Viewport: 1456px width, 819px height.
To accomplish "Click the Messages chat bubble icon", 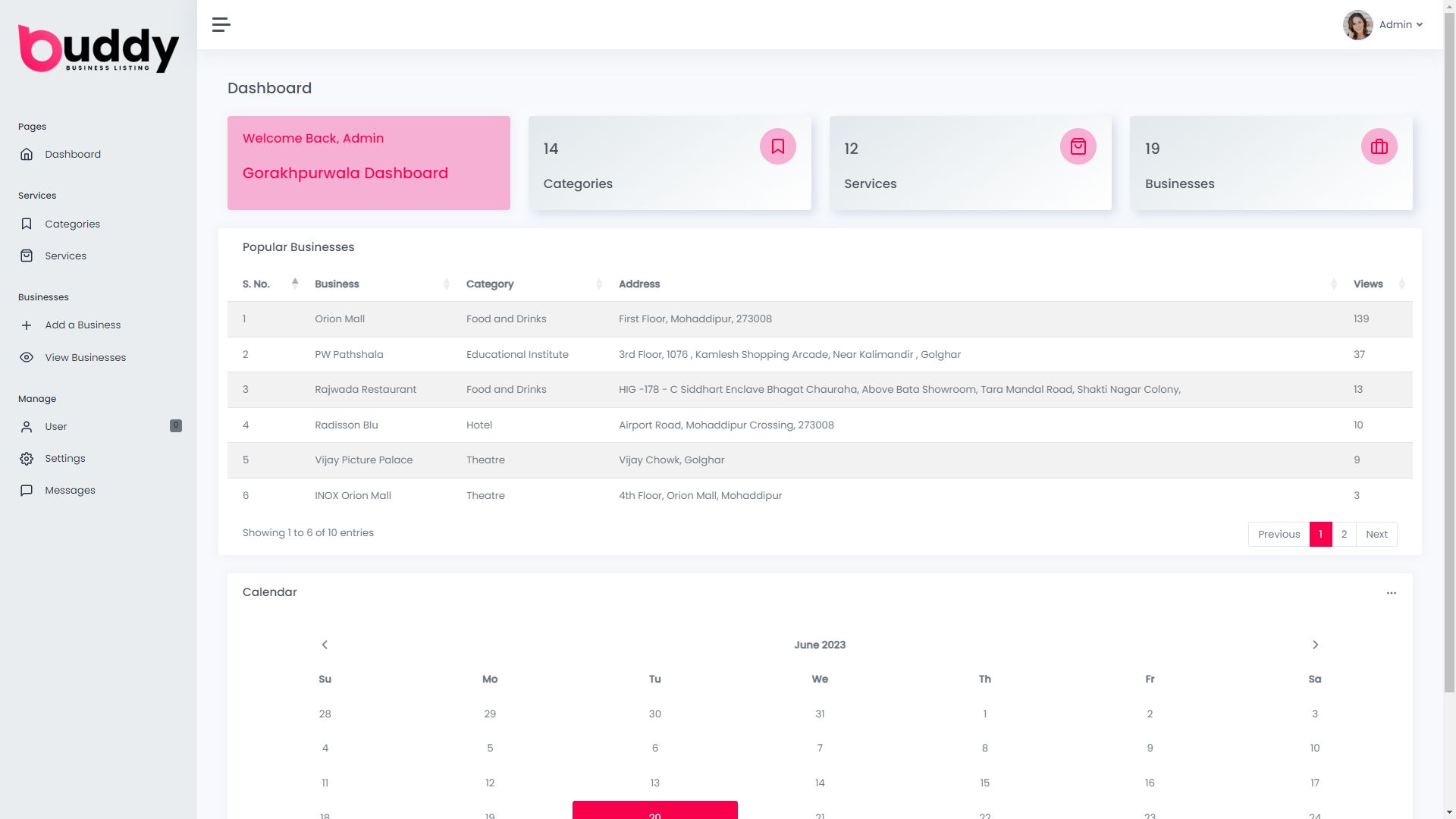I will coord(27,491).
